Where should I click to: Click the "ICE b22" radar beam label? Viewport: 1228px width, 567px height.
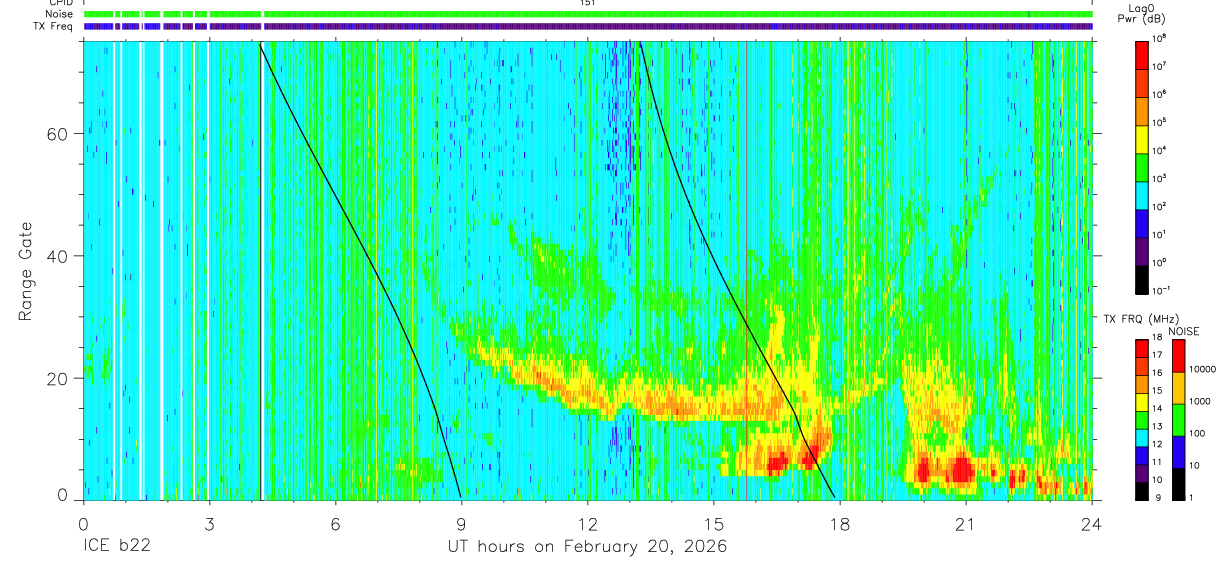coord(118,546)
